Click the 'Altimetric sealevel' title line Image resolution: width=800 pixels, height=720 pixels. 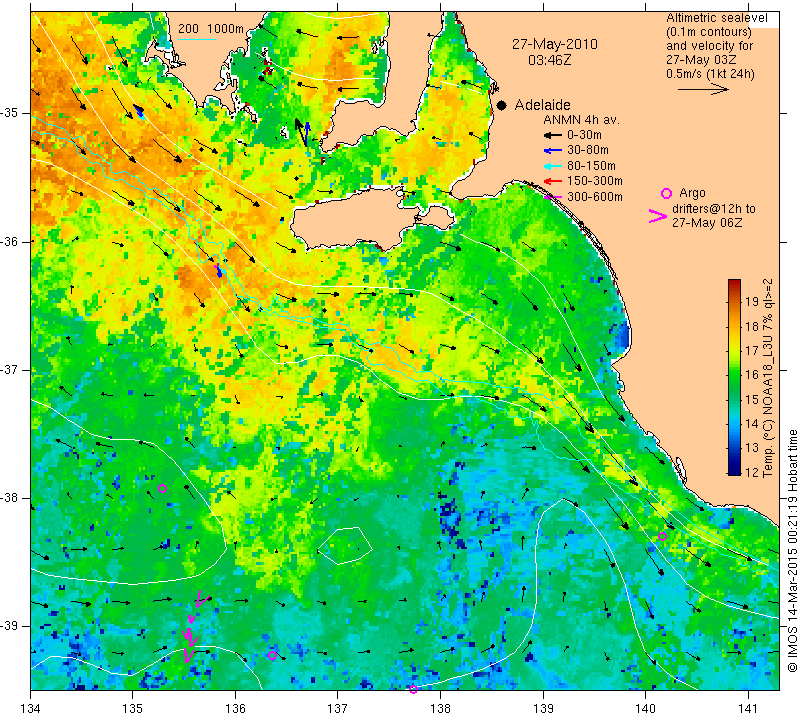tap(716, 18)
